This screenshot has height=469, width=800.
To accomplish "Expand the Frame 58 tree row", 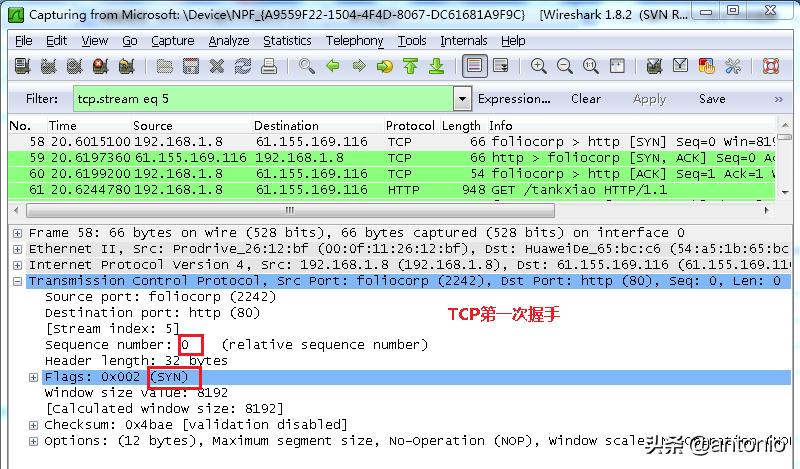I will coord(17,233).
